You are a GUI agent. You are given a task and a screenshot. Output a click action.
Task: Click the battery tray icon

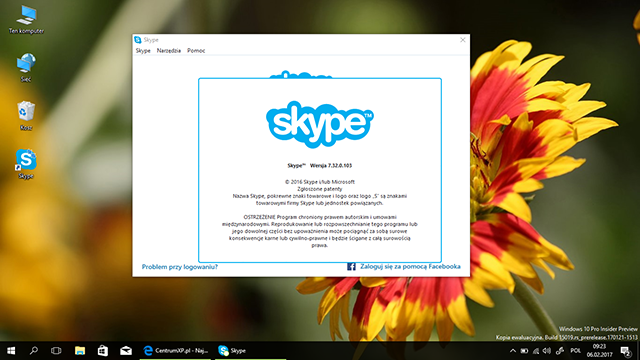[524, 351]
